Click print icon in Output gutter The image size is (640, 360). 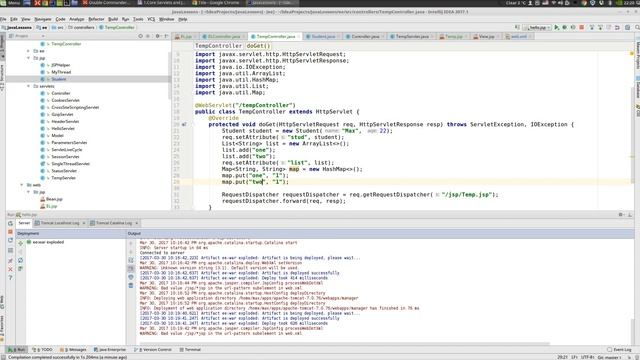click(131, 277)
